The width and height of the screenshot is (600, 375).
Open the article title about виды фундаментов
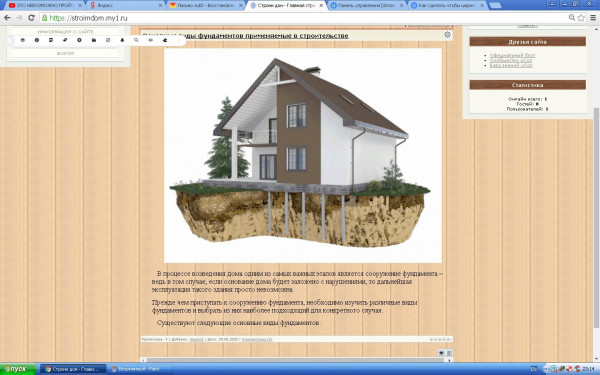(x=245, y=36)
